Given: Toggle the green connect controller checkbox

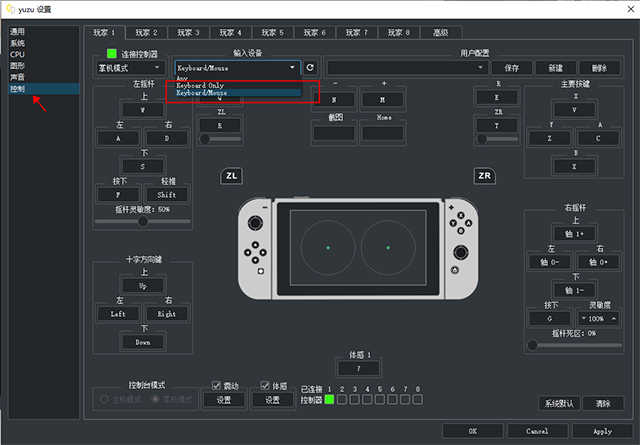Looking at the screenshot, I should 111,53.
